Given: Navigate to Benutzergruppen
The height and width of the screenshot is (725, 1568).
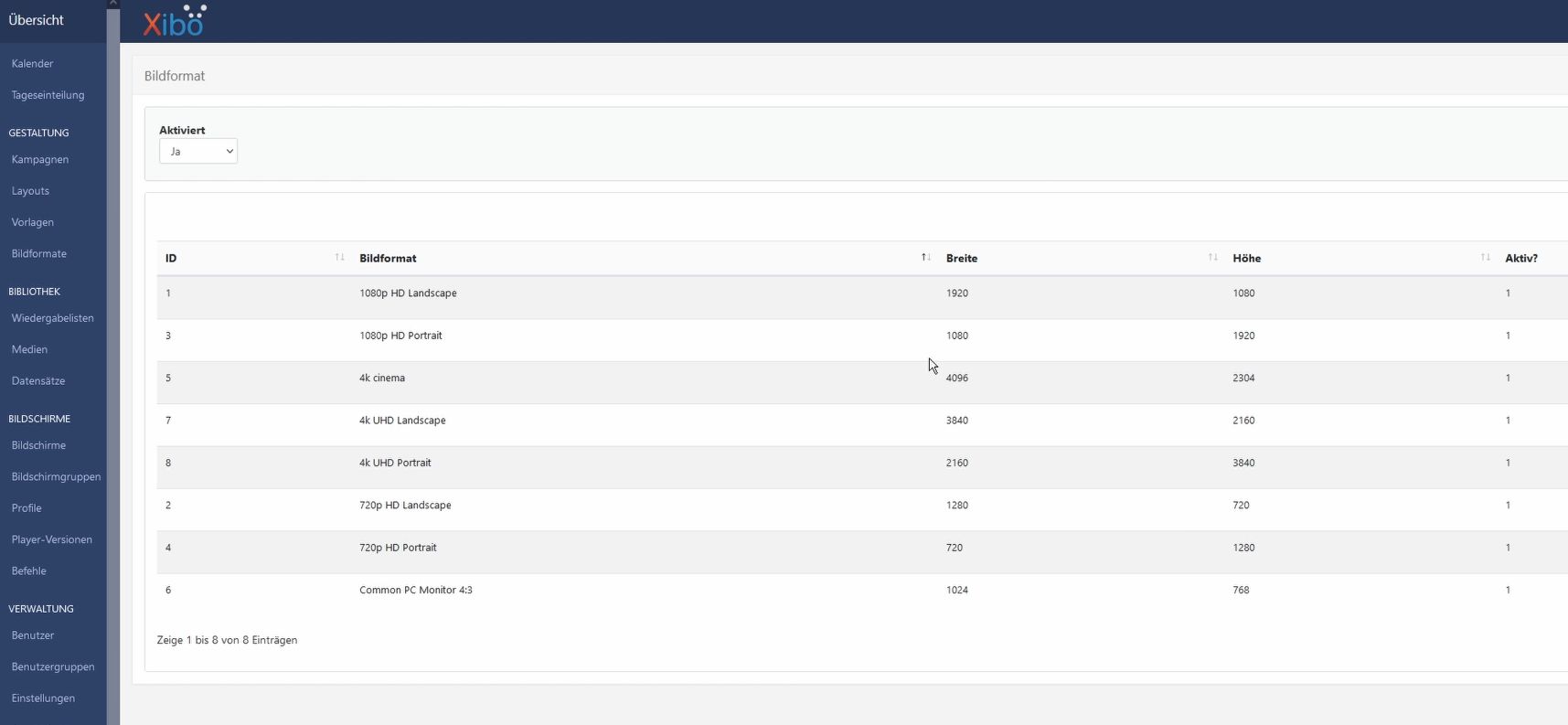Looking at the screenshot, I should [x=53, y=666].
